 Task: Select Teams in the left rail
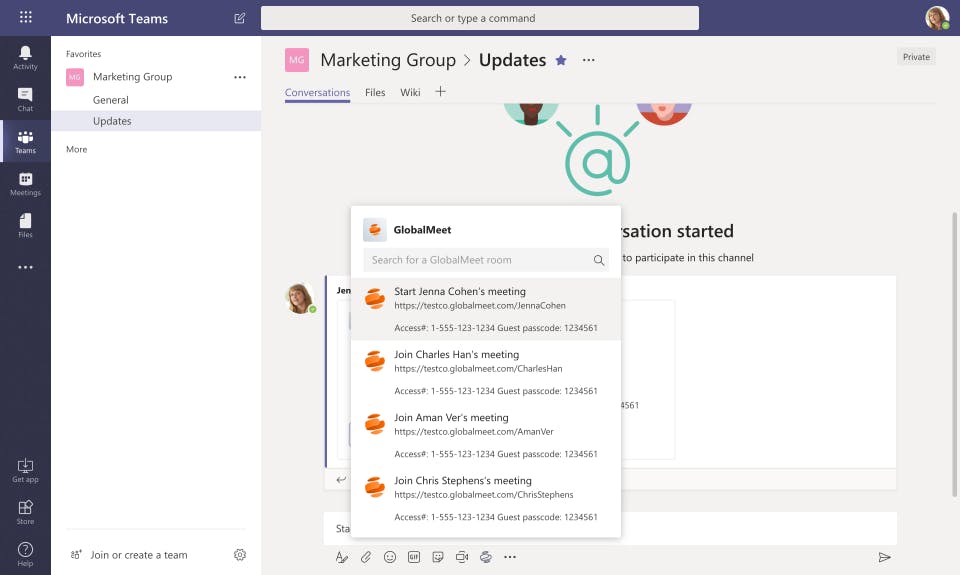point(25,141)
